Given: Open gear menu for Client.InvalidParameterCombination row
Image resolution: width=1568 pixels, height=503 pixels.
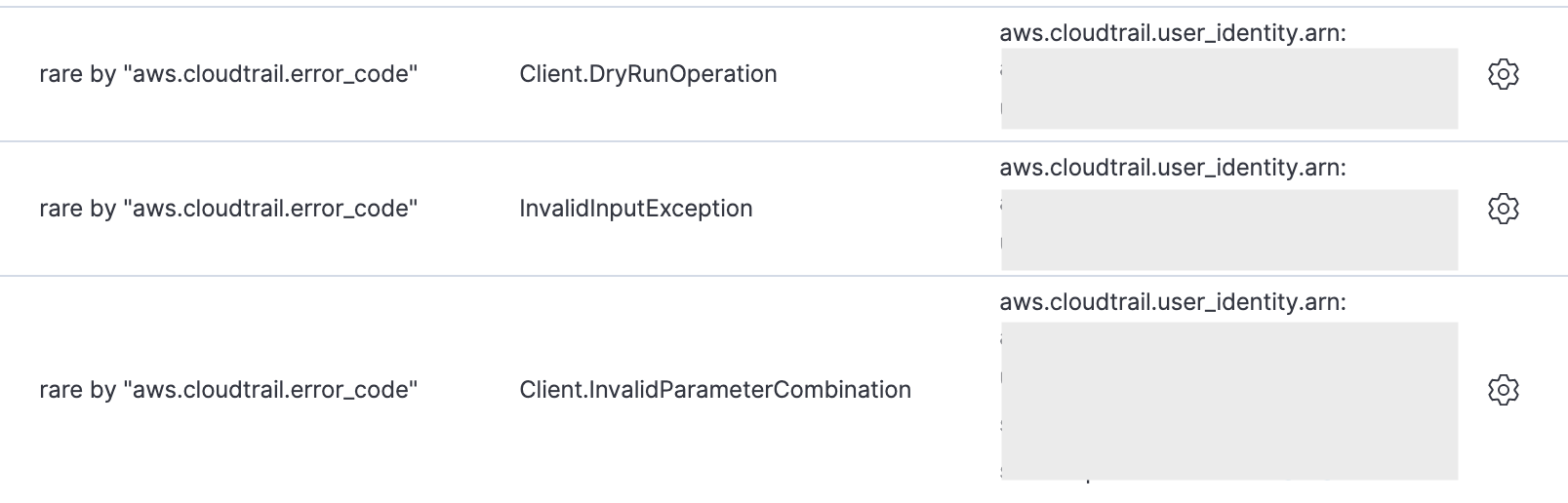Looking at the screenshot, I should pyautogui.click(x=1503, y=390).
